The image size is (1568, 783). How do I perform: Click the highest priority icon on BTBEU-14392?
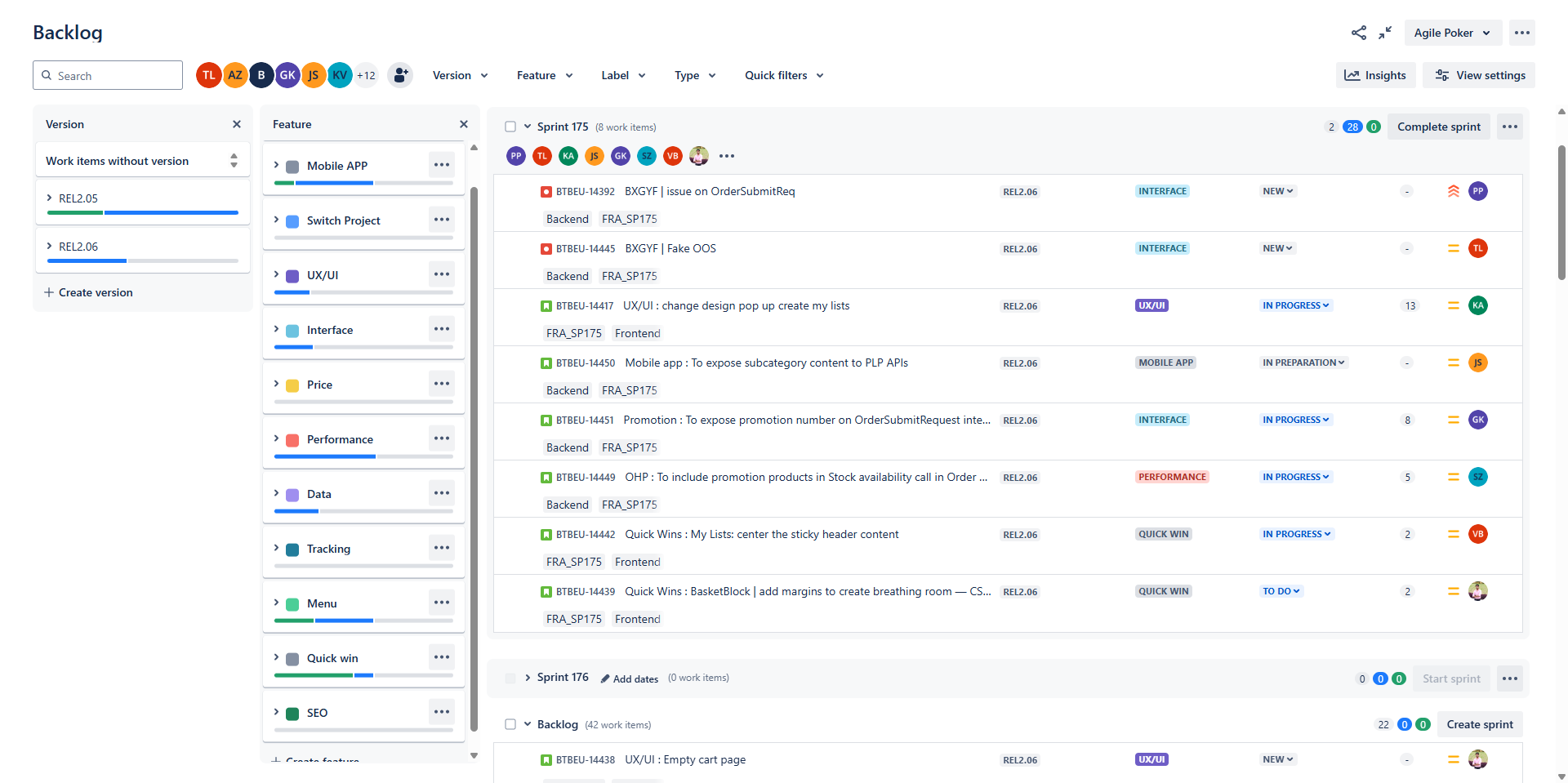coord(1454,191)
